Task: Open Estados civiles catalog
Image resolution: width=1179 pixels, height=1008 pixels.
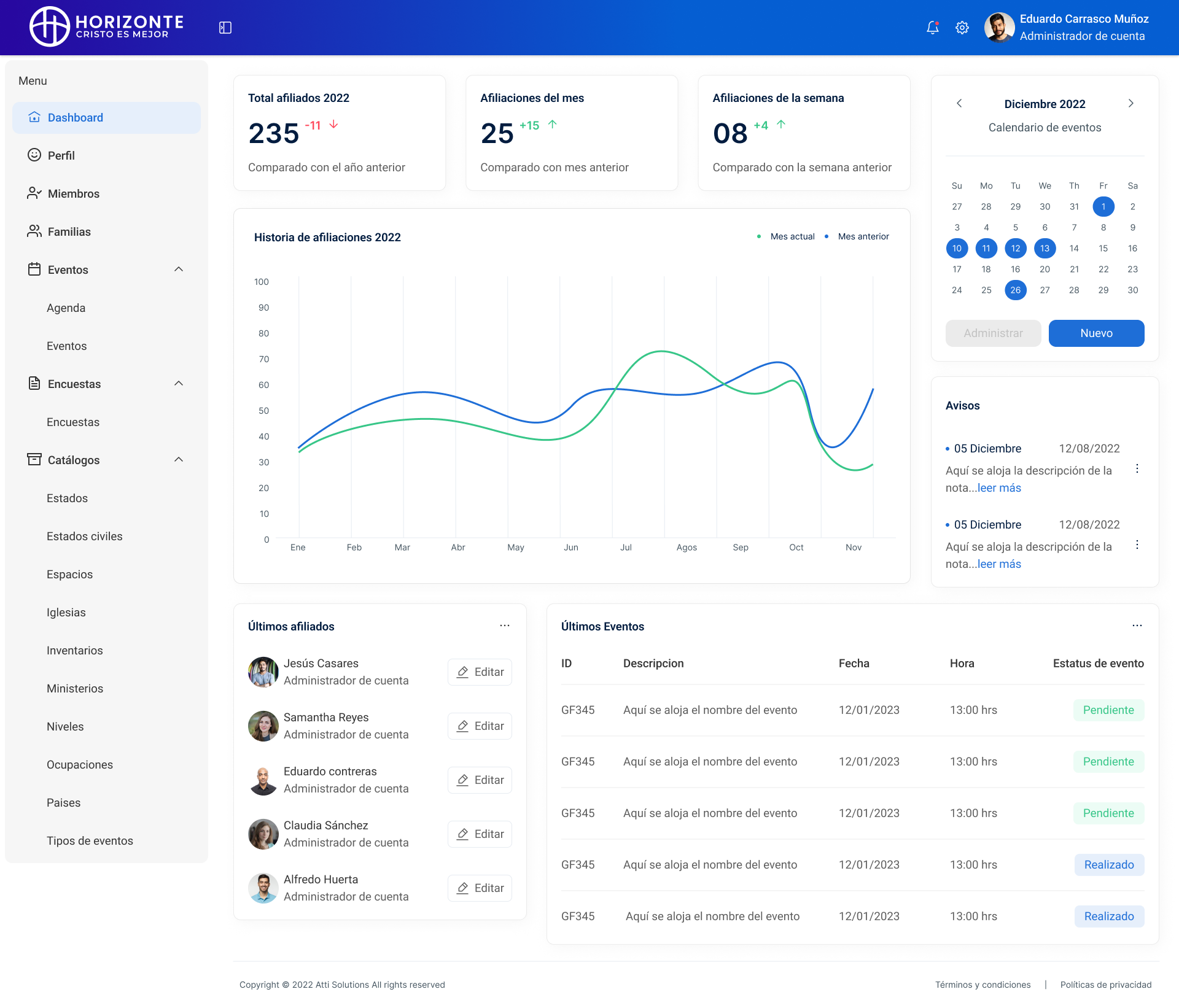Action: (84, 536)
